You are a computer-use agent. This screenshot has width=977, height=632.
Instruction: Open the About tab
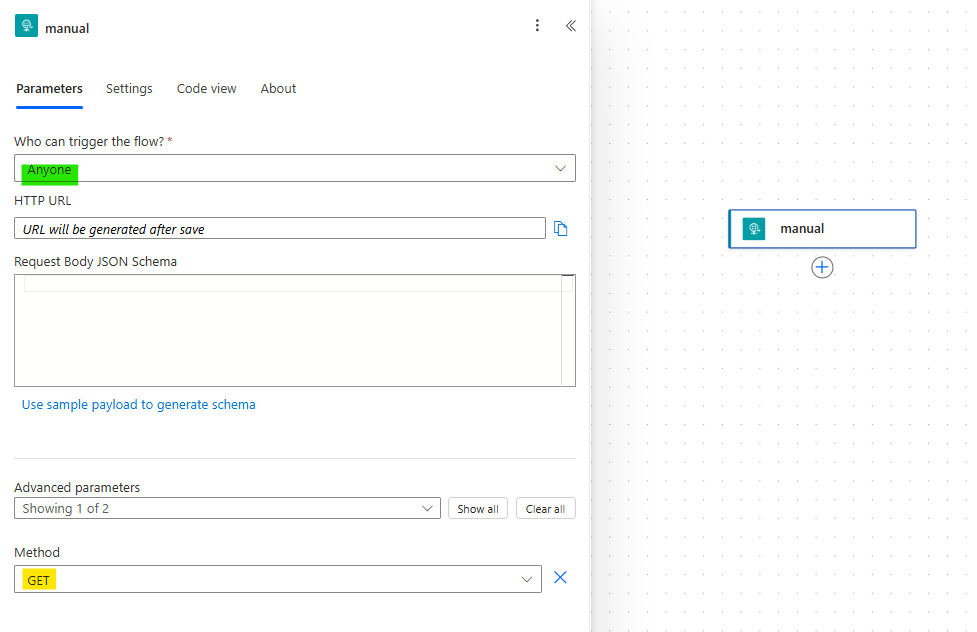[x=278, y=88]
